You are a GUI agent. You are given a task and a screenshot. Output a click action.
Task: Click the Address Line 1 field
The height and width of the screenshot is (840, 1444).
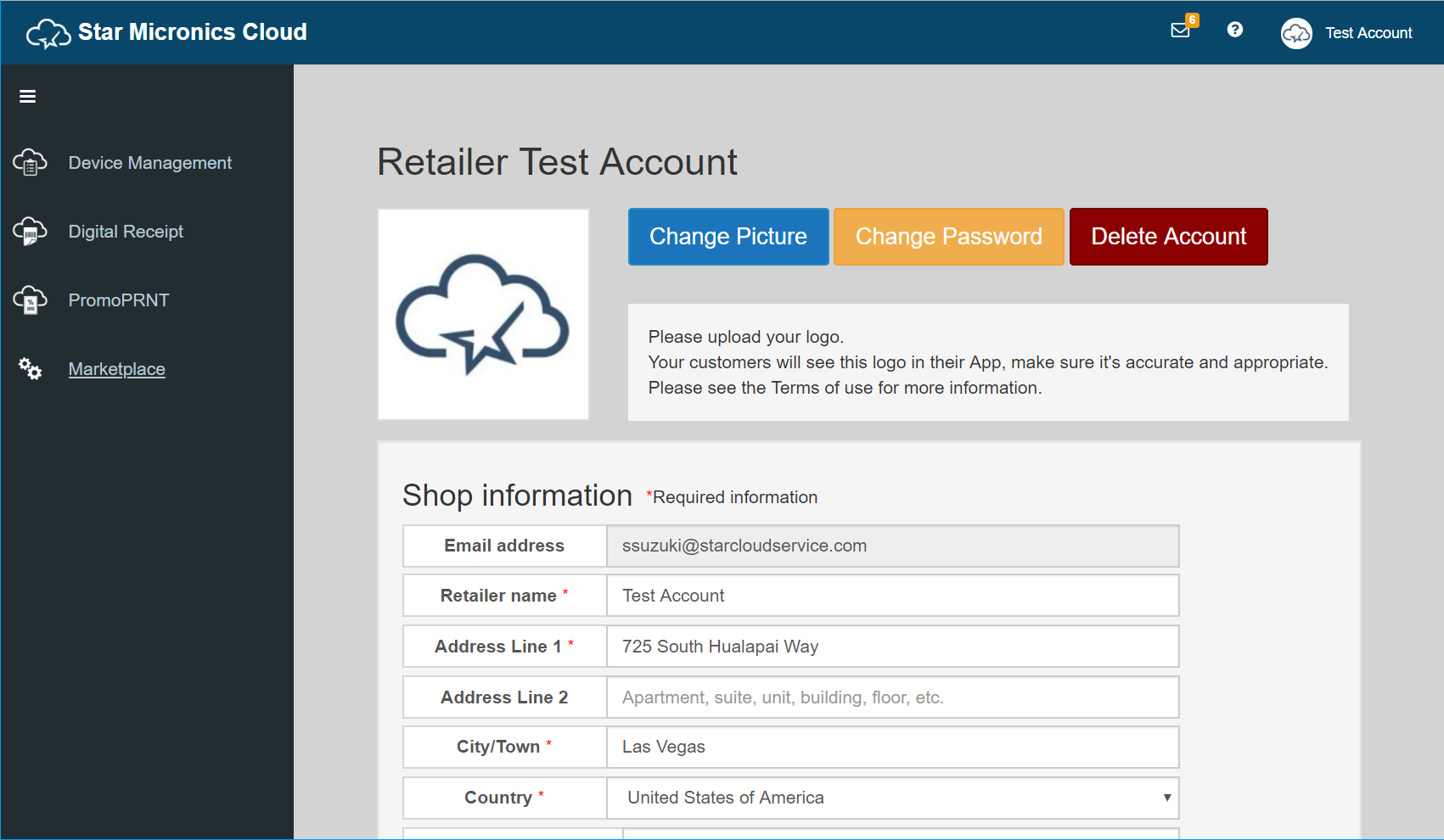click(x=893, y=647)
